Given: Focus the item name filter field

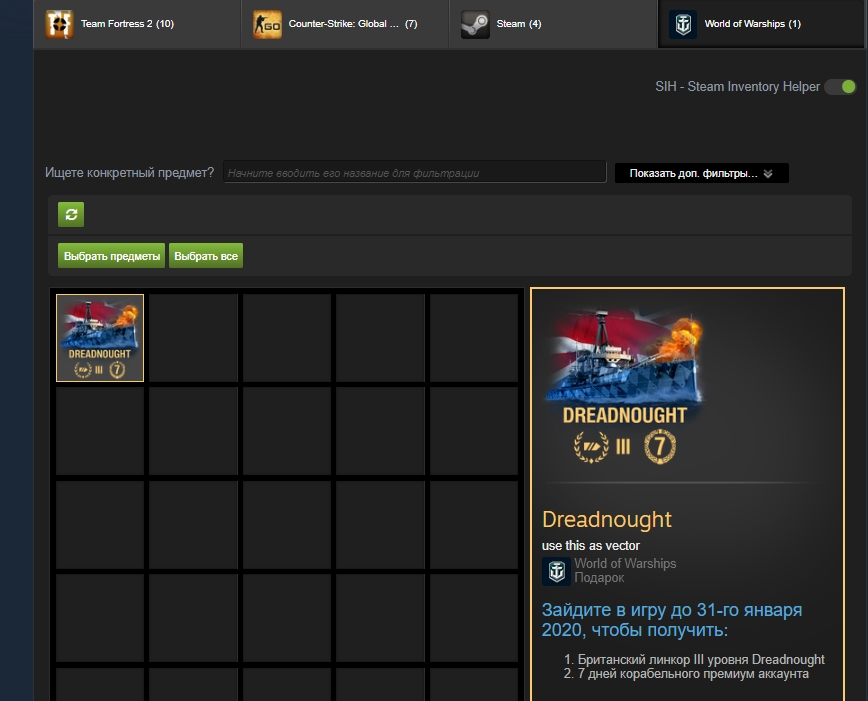Looking at the screenshot, I should coord(415,172).
